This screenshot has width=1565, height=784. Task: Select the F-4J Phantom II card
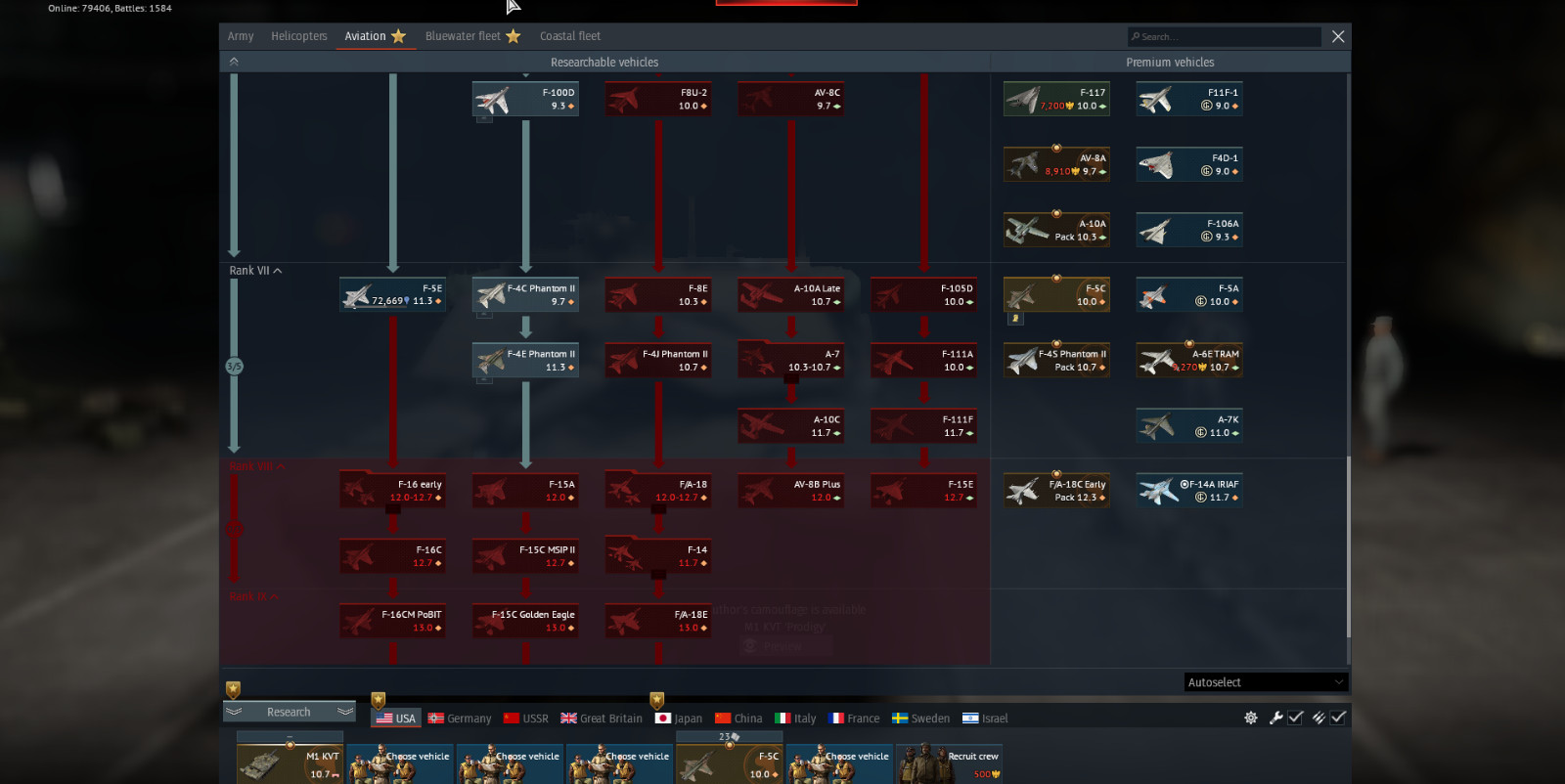coord(658,360)
